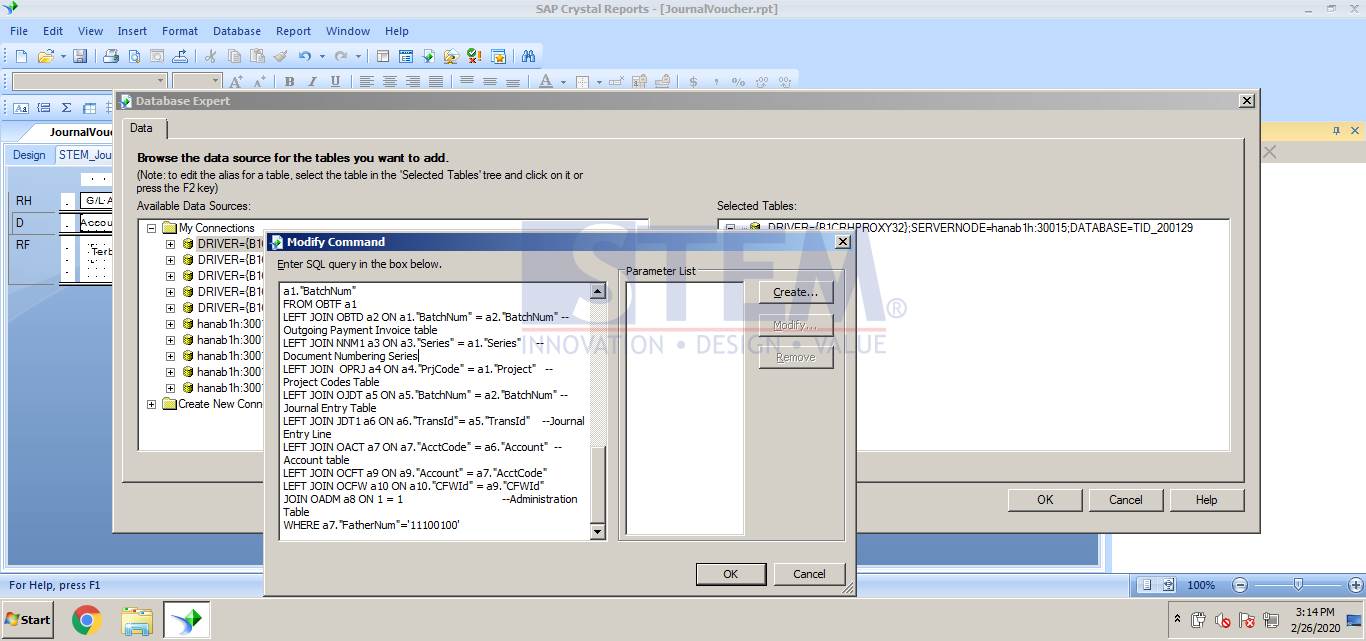Click the Font Color 'A' icon
Screen dimensions: 1366x641
[x=545, y=81]
